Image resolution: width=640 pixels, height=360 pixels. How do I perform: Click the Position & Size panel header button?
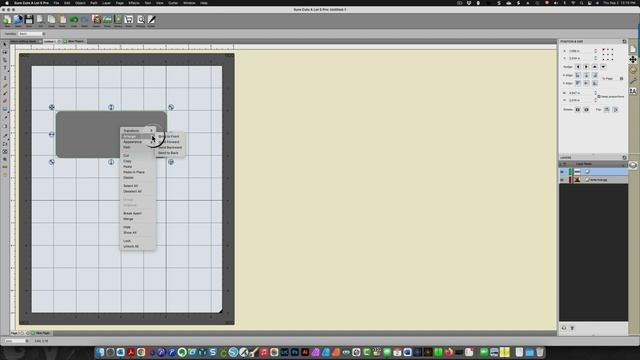624,42
